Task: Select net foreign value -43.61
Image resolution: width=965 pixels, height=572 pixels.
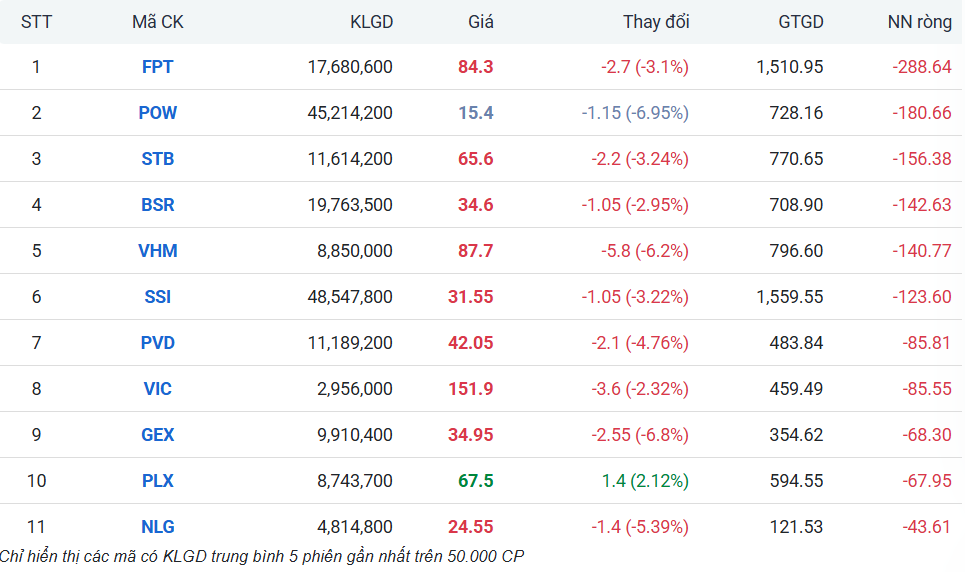Action: pos(927,526)
